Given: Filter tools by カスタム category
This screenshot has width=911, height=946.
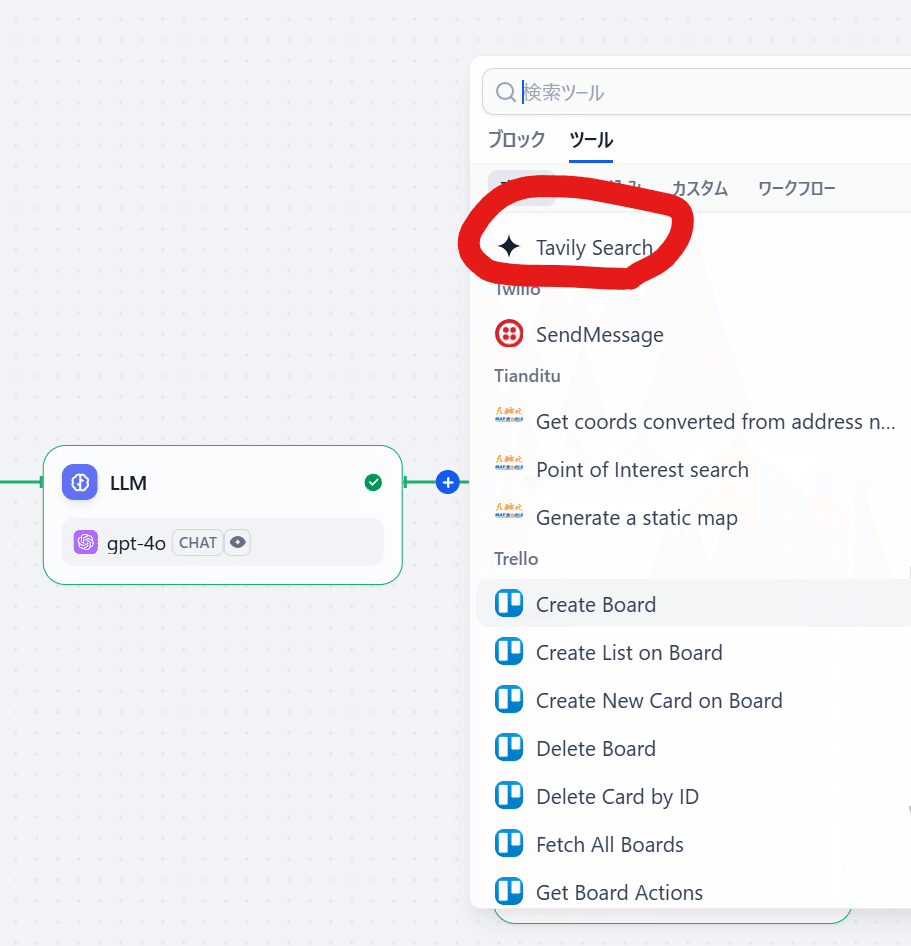Looking at the screenshot, I should pos(700,189).
